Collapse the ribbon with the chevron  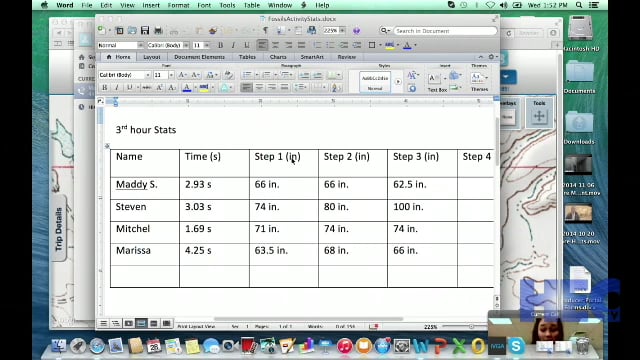coord(480,57)
